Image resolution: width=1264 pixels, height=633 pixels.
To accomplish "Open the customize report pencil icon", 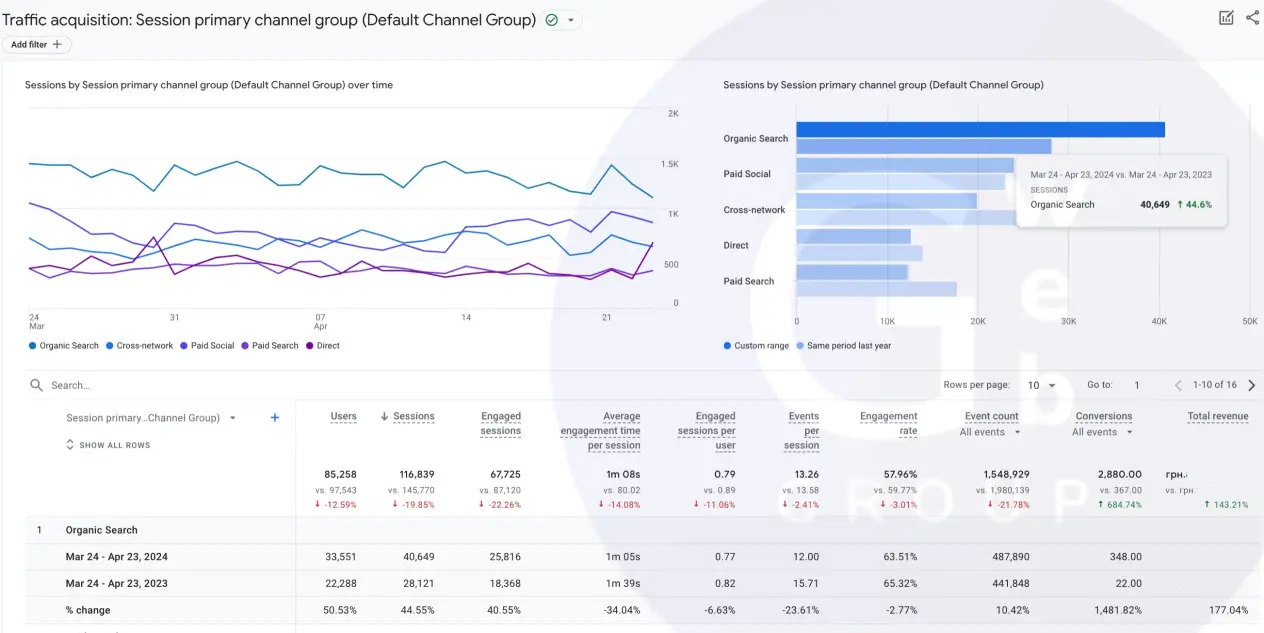I will 1226,18.
